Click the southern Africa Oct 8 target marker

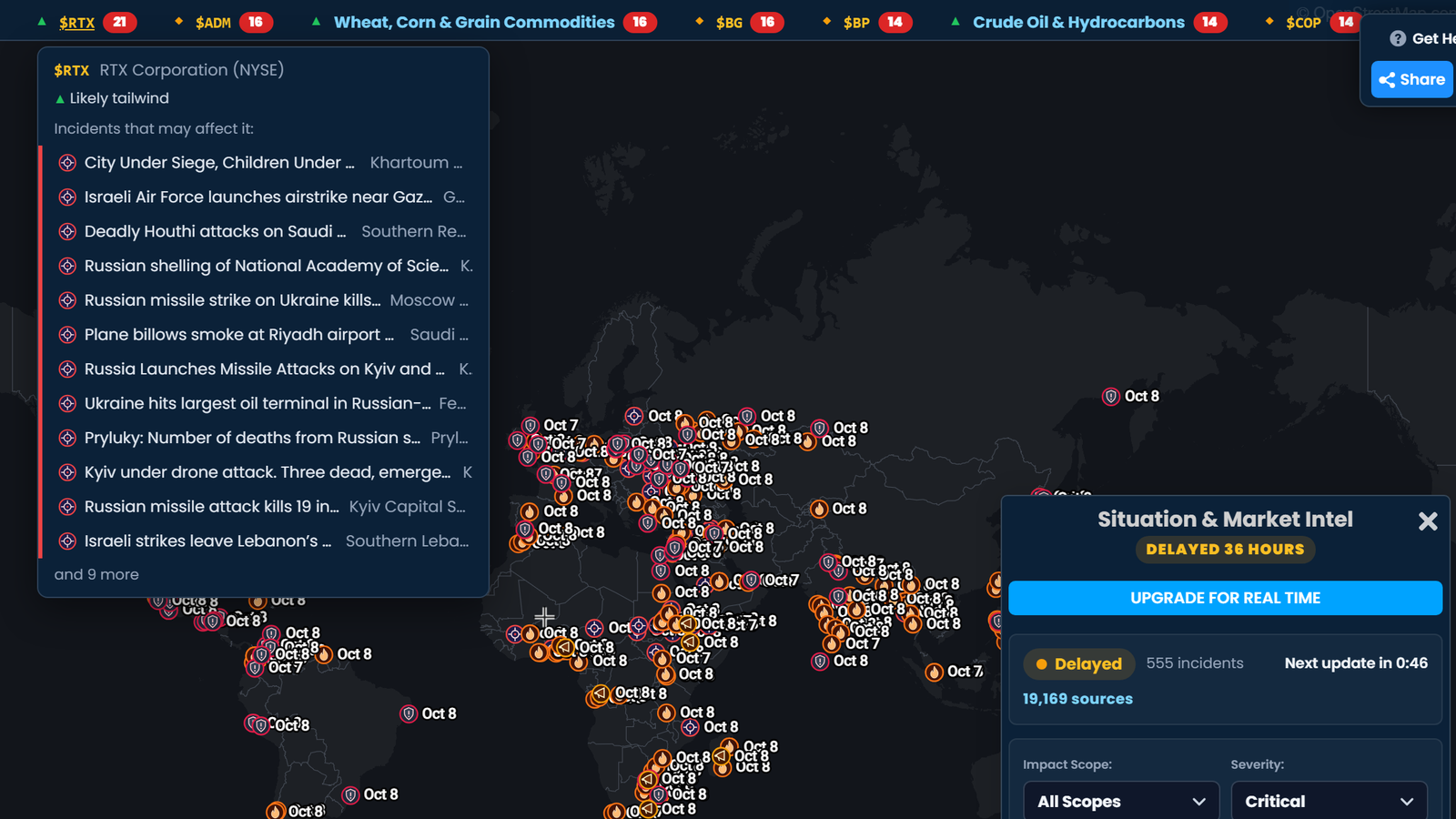690,727
